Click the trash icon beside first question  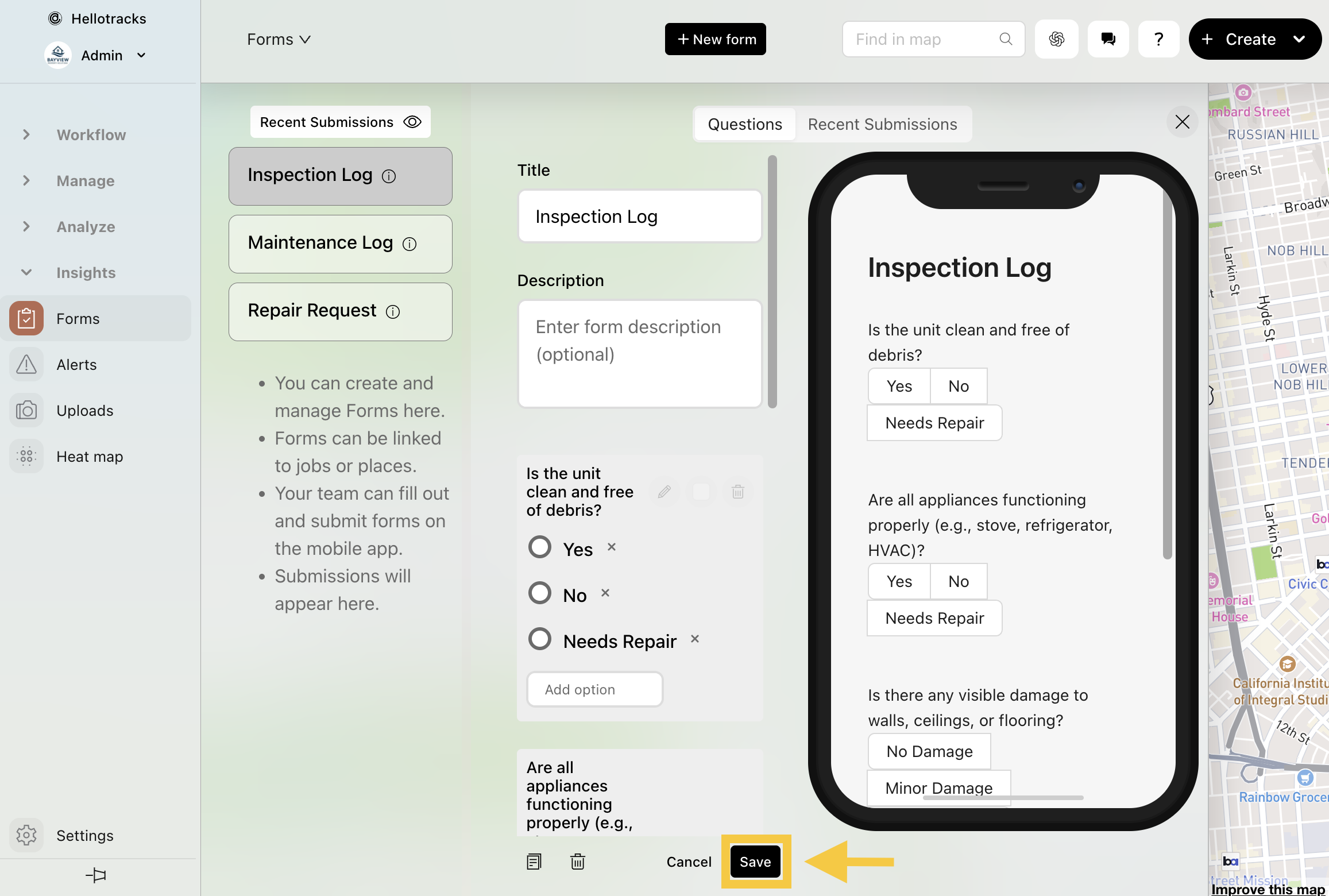(738, 492)
